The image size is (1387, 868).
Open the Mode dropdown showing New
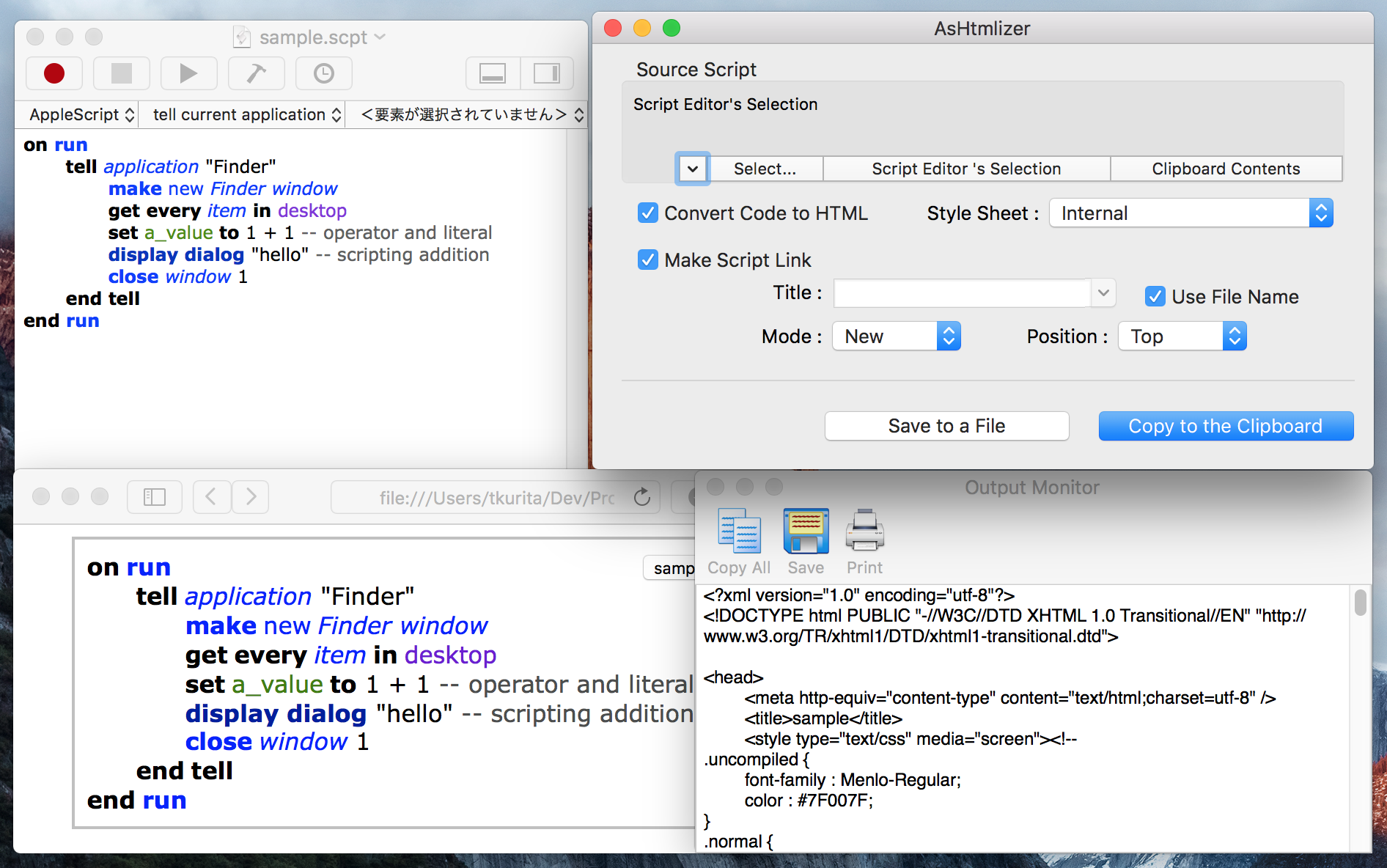(896, 336)
